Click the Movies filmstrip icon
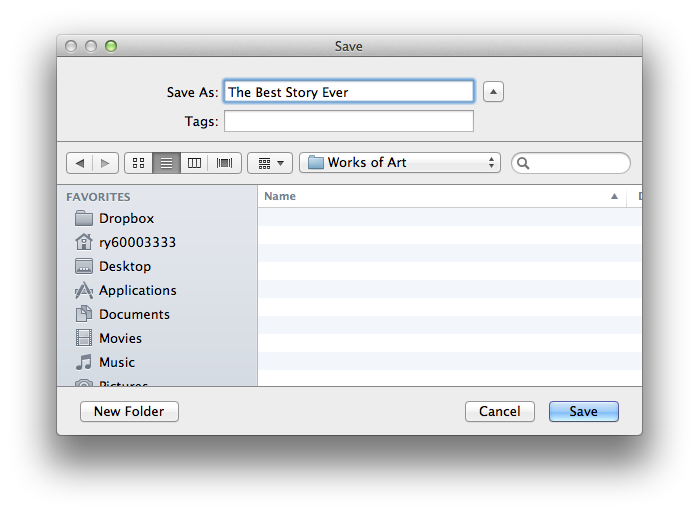Screen dimensions: 699x514 coord(84,338)
